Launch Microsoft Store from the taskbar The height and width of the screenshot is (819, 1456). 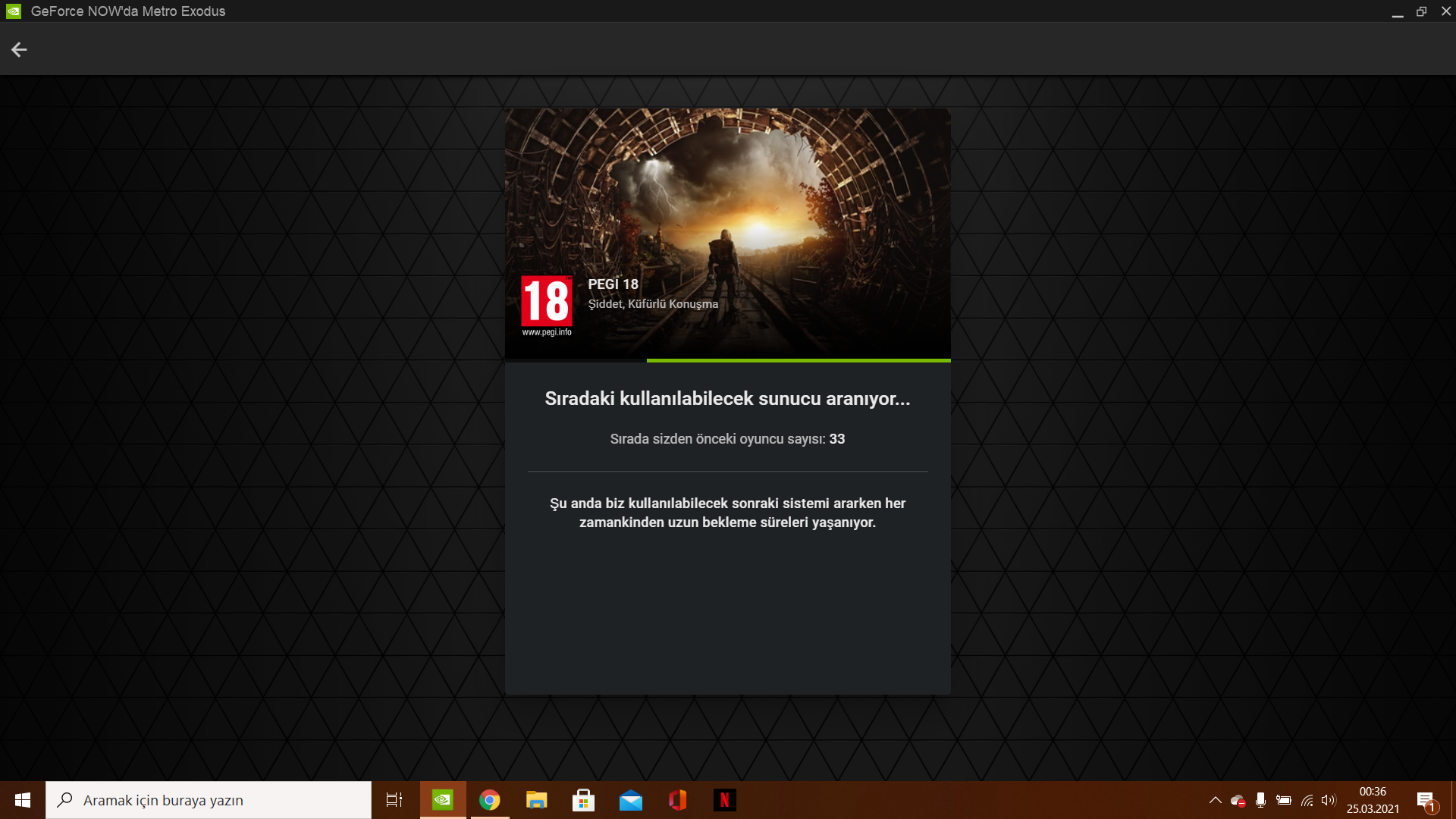click(x=583, y=800)
